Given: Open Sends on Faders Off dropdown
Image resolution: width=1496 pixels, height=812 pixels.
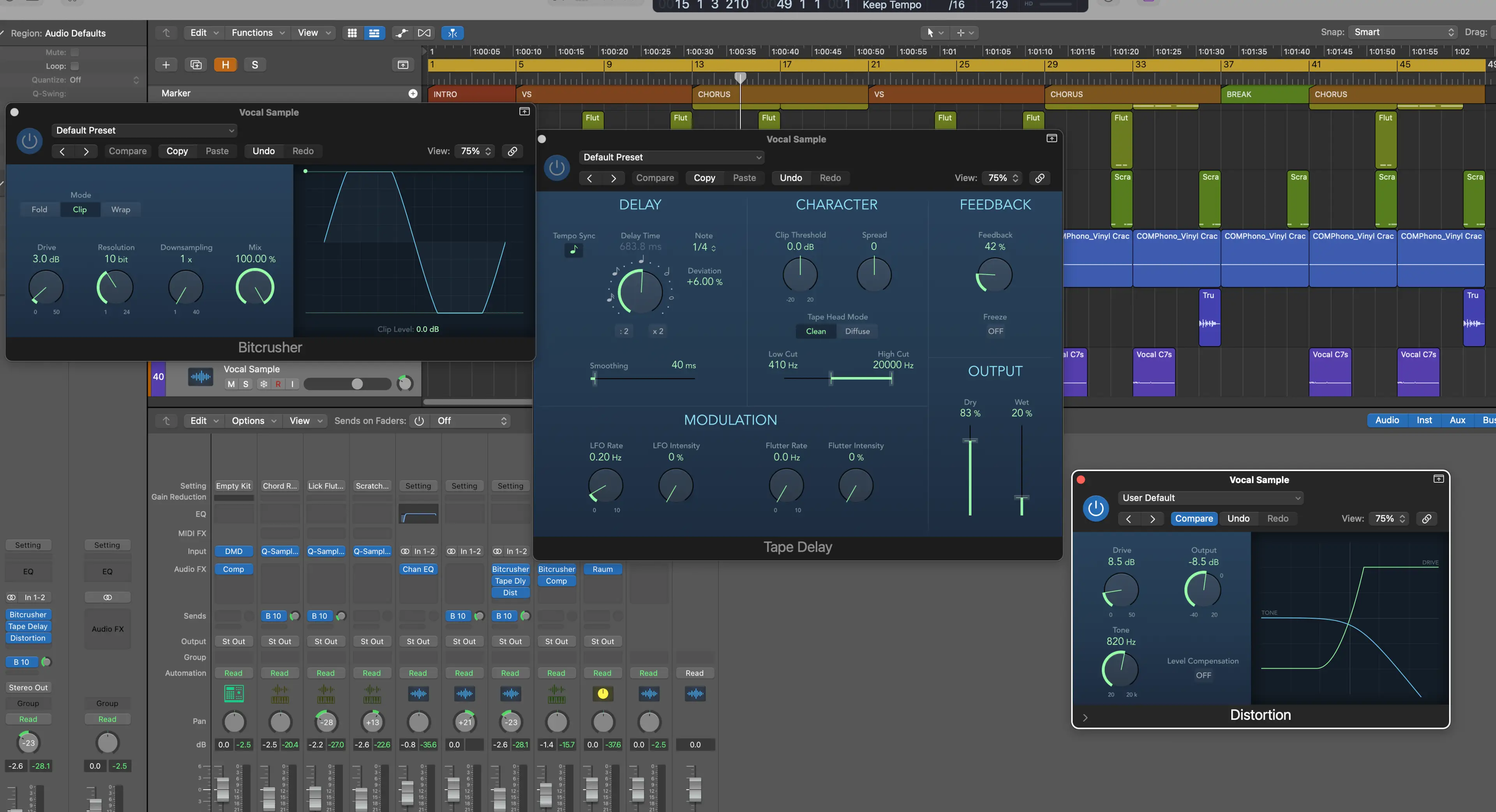Looking at the screenshot, I should tap(471, 421).
